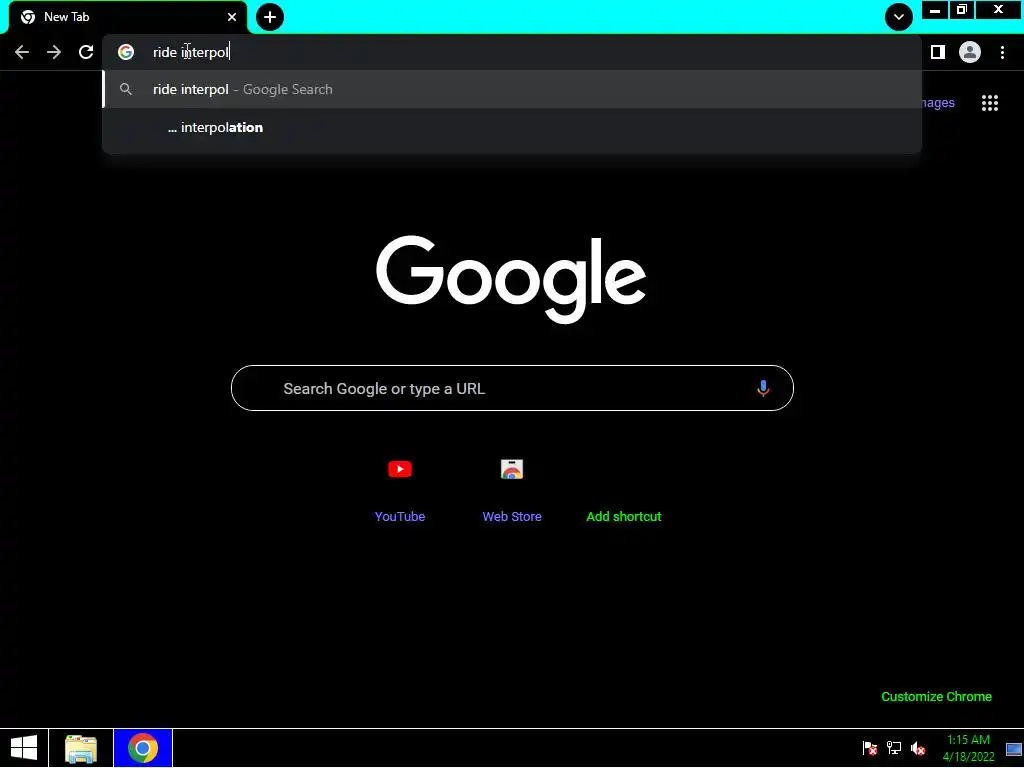Open the Chrome three-dot menu
The image size is (1024, 768).
pos(1002,52)
